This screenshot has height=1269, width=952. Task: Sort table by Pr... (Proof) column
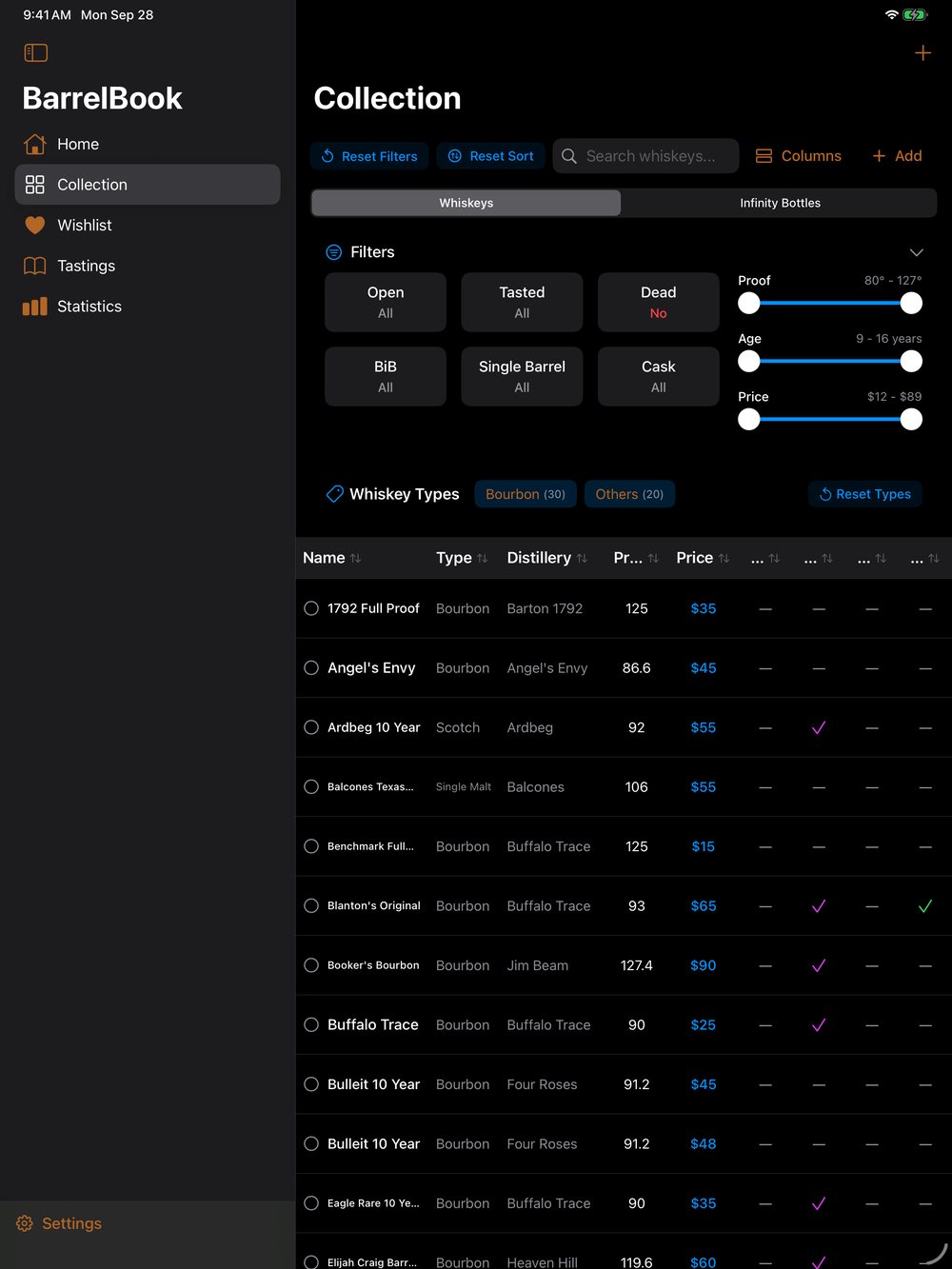[636, 558]
